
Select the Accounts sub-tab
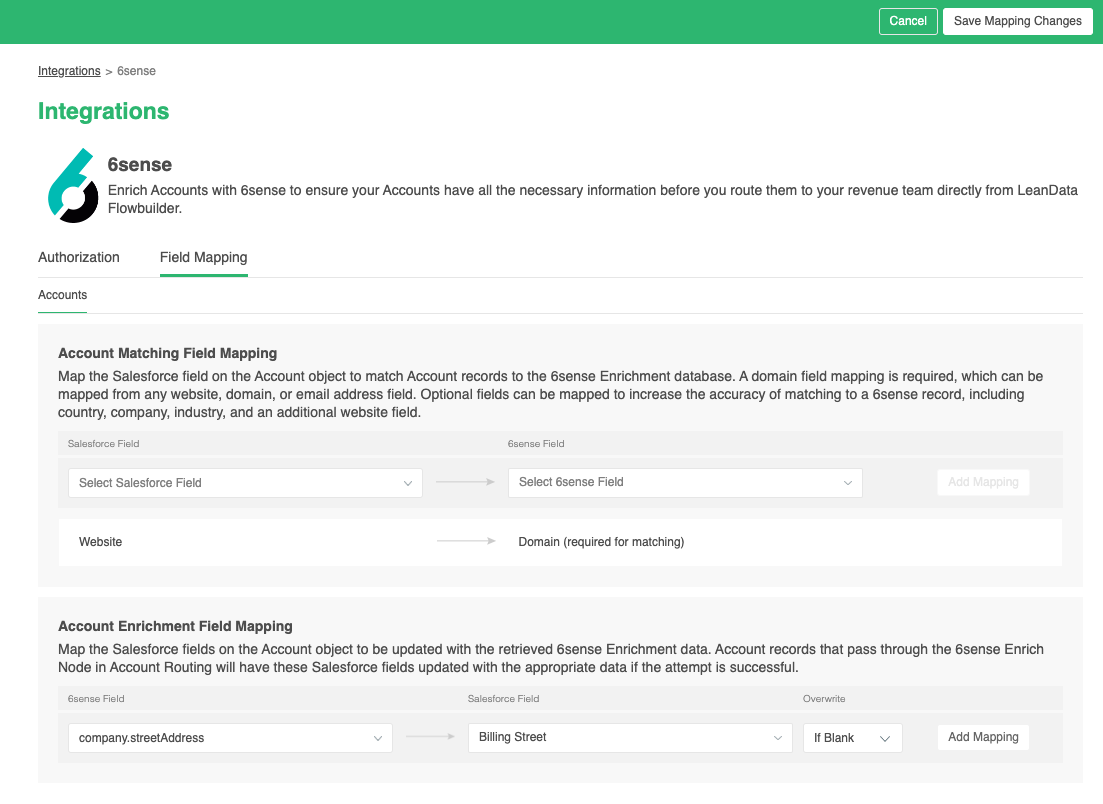coord(63,295)
